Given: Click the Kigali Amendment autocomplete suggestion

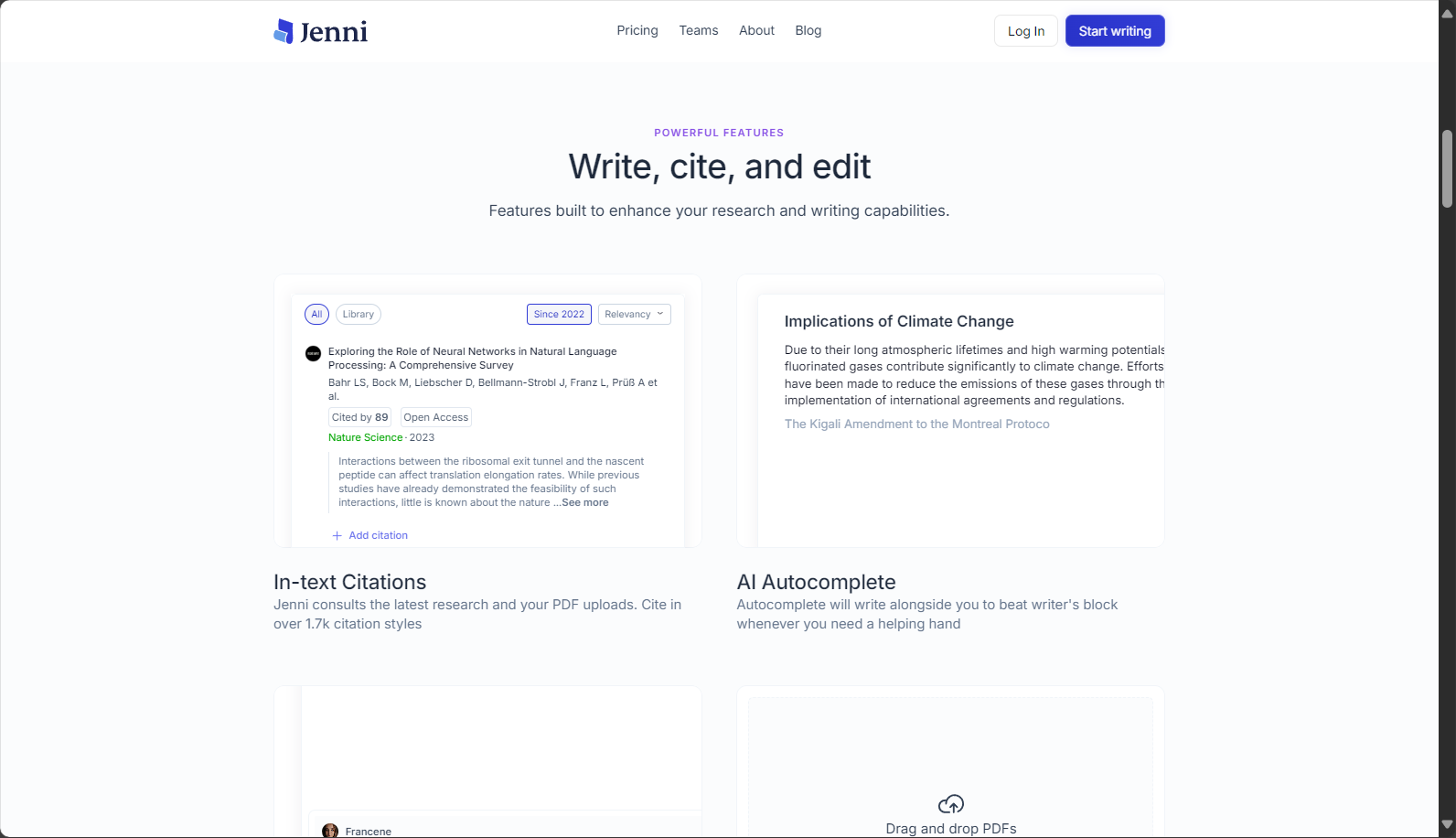Looking at the screenshot, I should [x=917, y=424].
